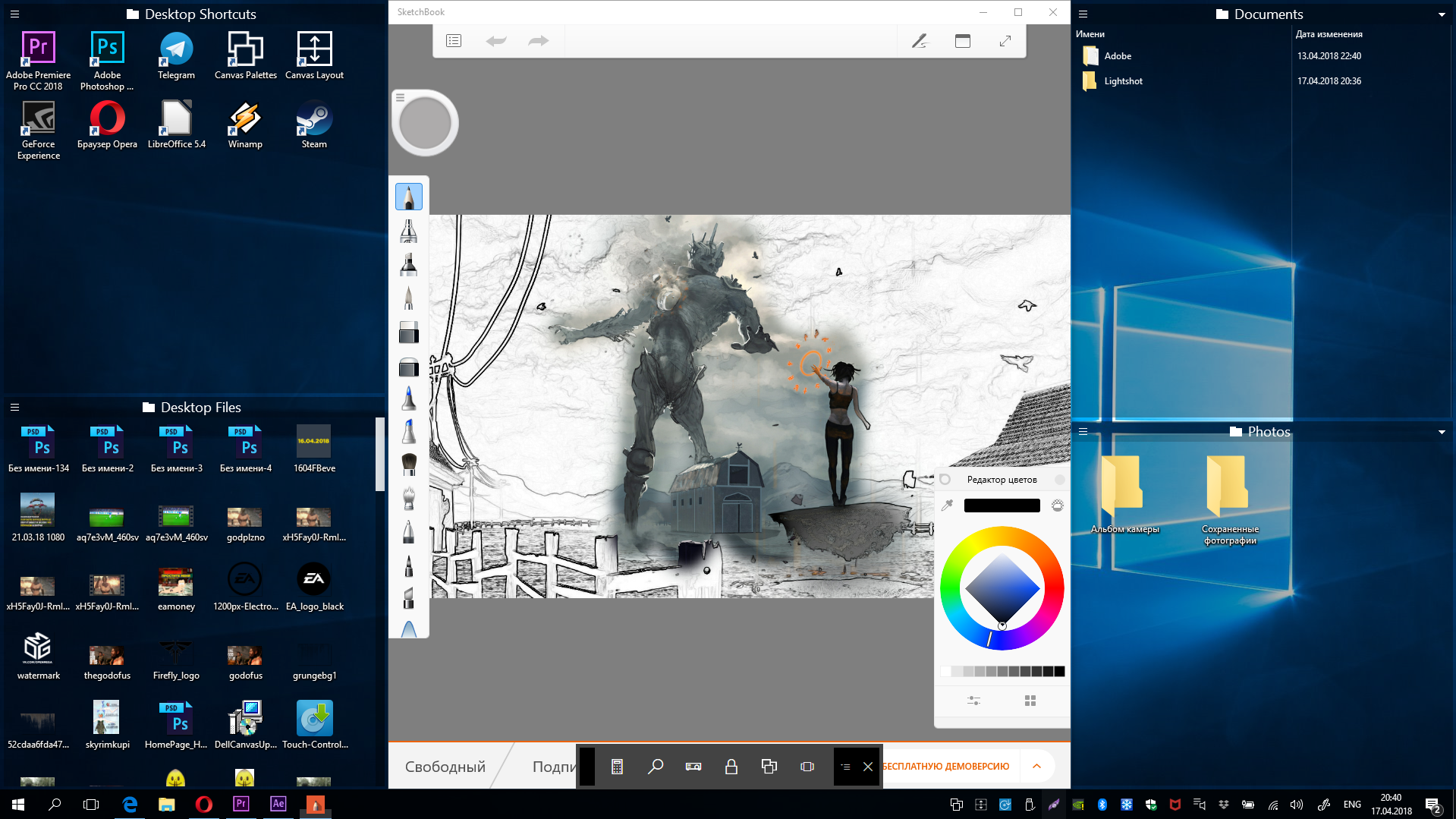Click the current black color swatch bar
The height and width of the screenshot is (819, 1456).
point(1002,506)
